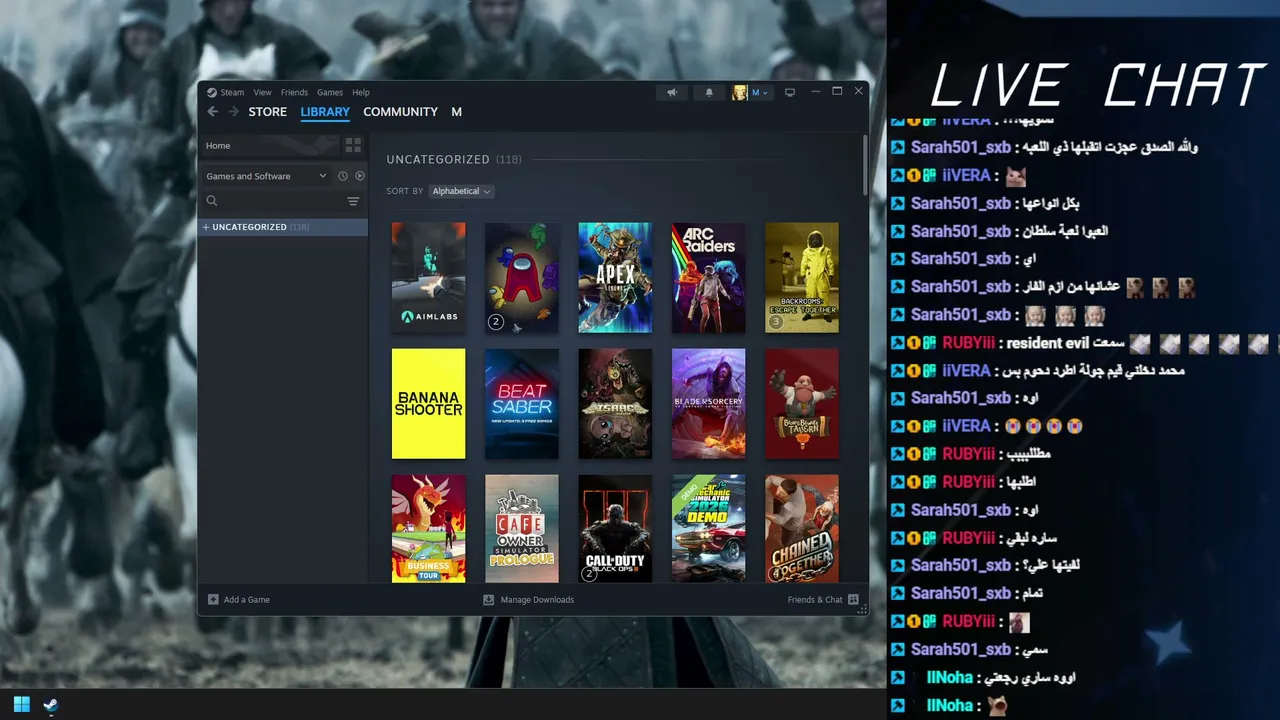Open the Windows Start menu
1280x720 pixels.
pos(22,705)
